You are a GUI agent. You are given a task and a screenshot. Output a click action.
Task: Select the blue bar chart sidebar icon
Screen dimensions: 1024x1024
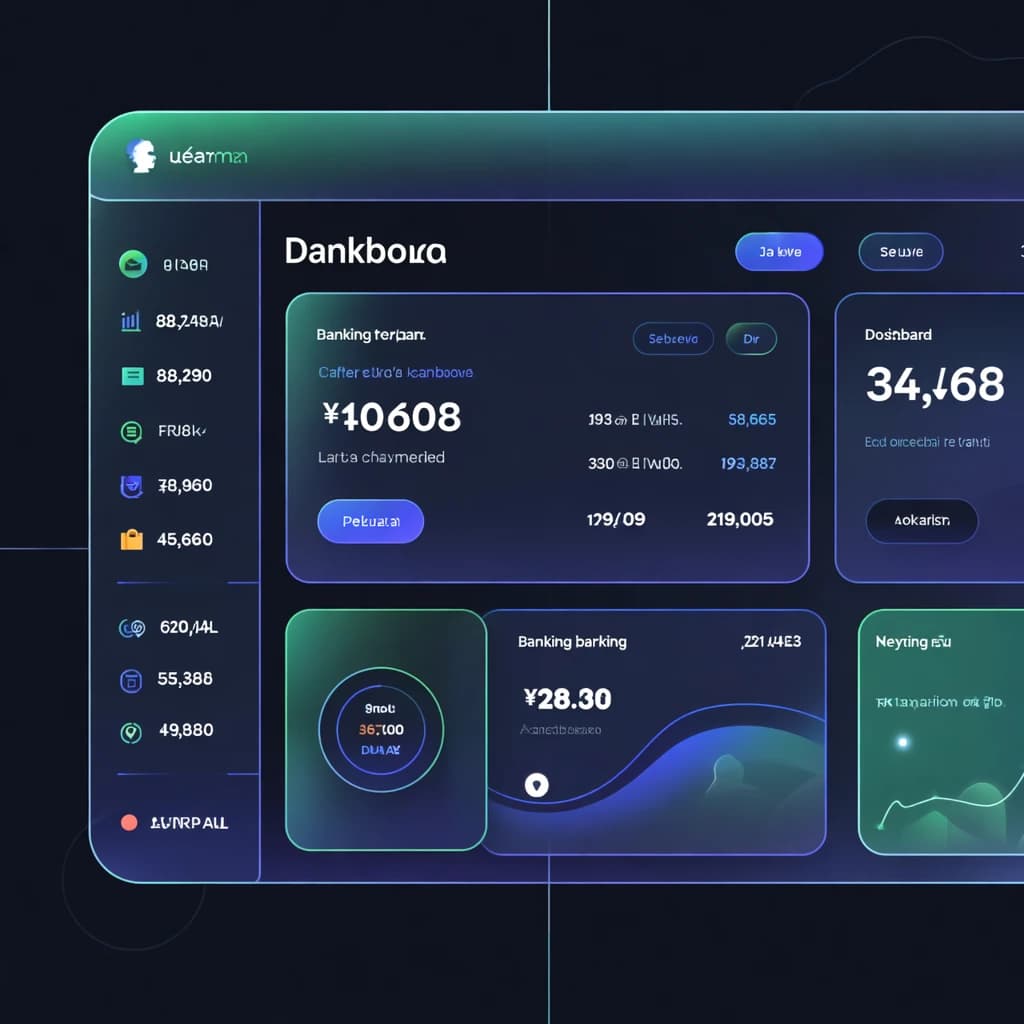(131, 320)
